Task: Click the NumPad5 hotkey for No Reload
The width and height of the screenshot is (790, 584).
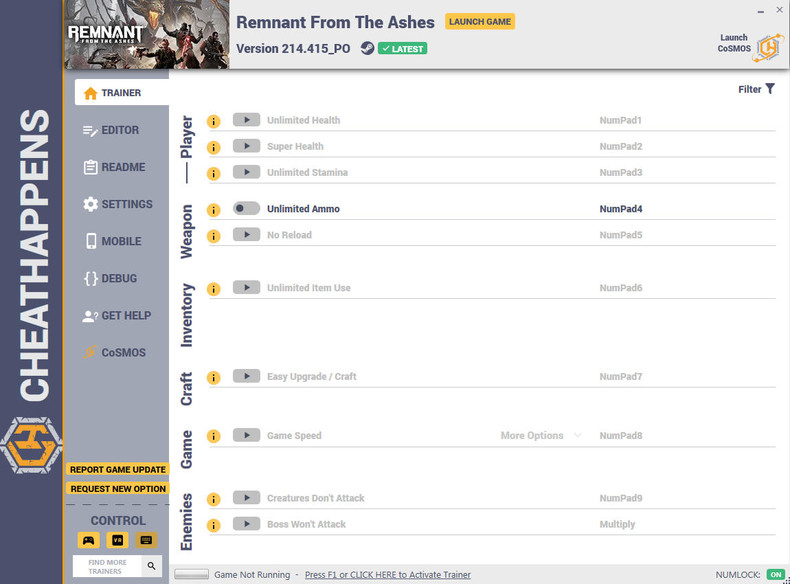Action: [x=621, y=235]
